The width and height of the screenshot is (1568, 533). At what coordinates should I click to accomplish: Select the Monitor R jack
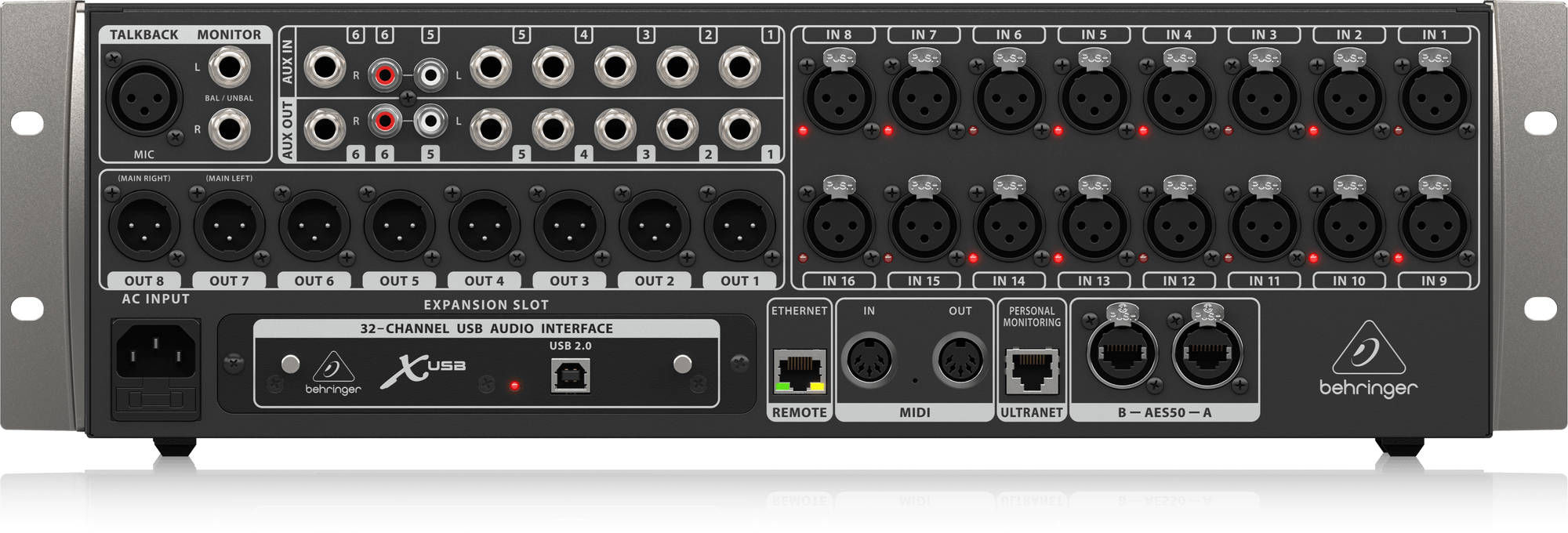(x=228, y=129)
